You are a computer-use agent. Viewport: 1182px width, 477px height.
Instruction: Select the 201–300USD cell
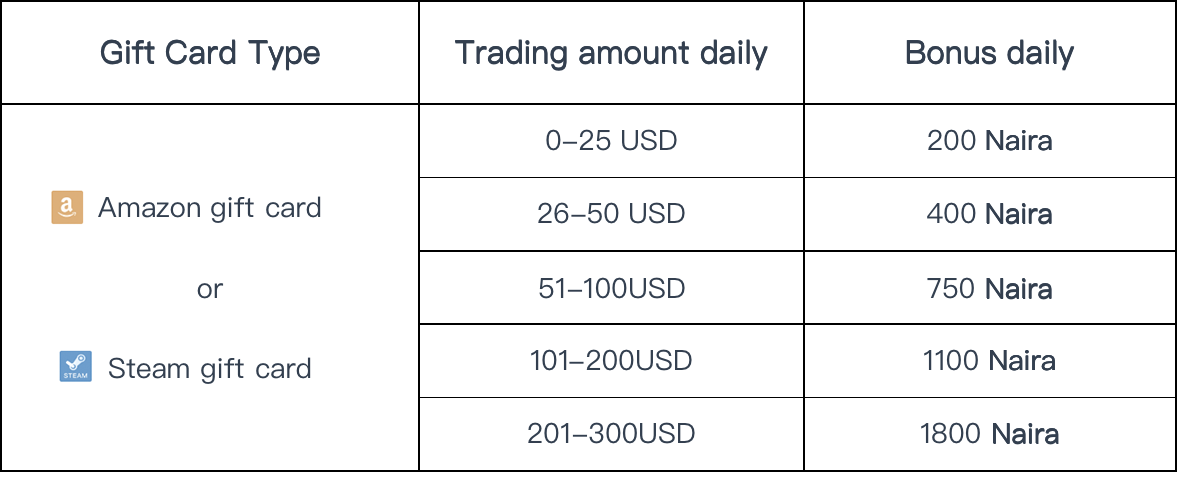click(x=611, y=434)
